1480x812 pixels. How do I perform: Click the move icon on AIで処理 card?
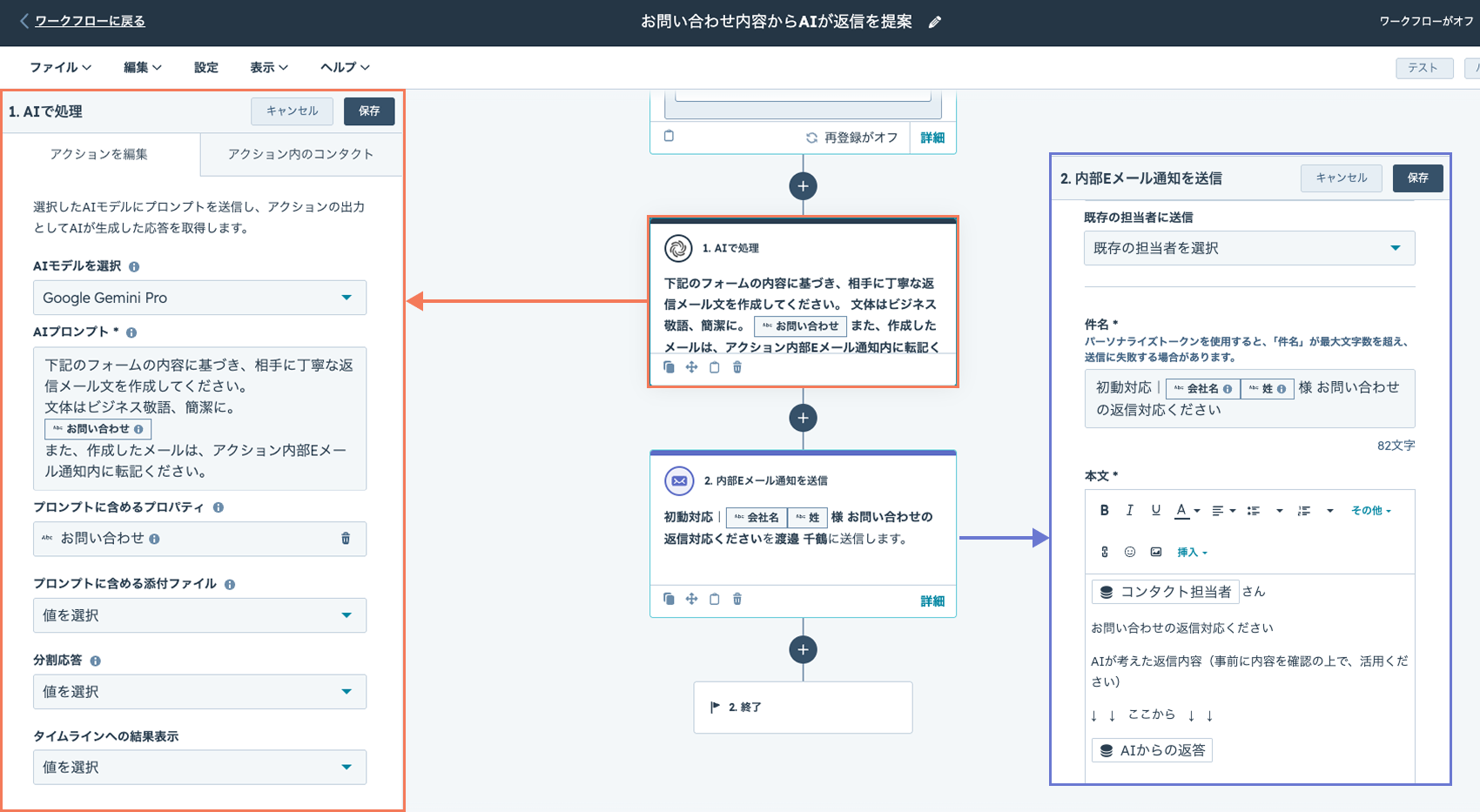coord(691,367)
